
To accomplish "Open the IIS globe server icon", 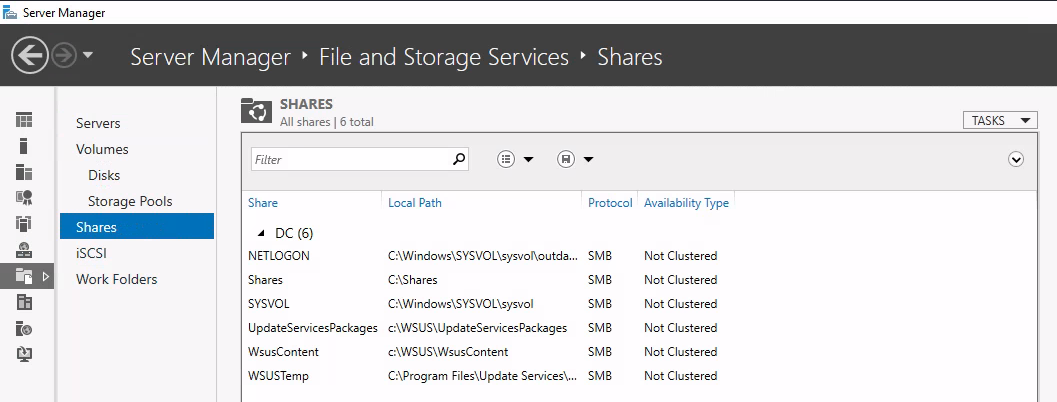I will [x=24, y=328].
